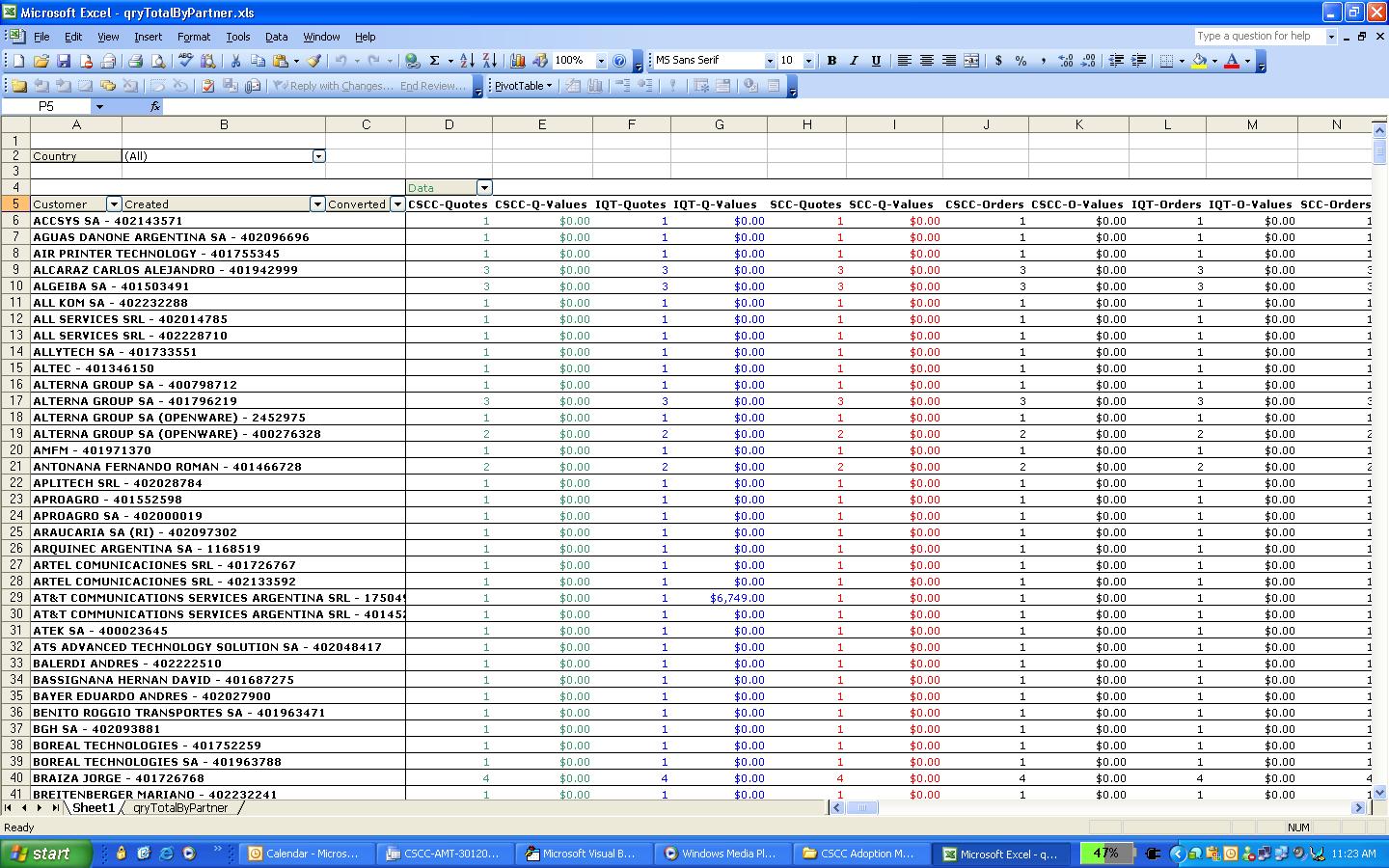
Task: Open the Created field dropdown
Action: [317, 204]
